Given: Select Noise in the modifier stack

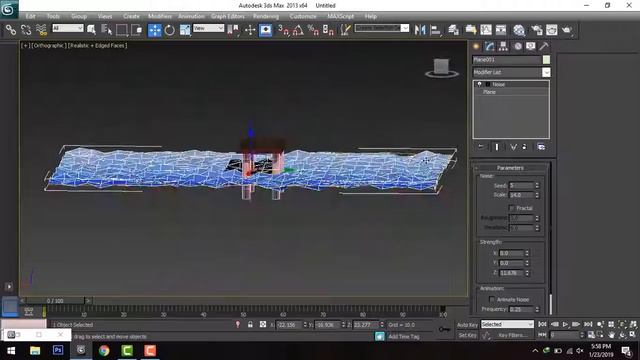Looking at the screenshot, I should (x=498, y=84).
